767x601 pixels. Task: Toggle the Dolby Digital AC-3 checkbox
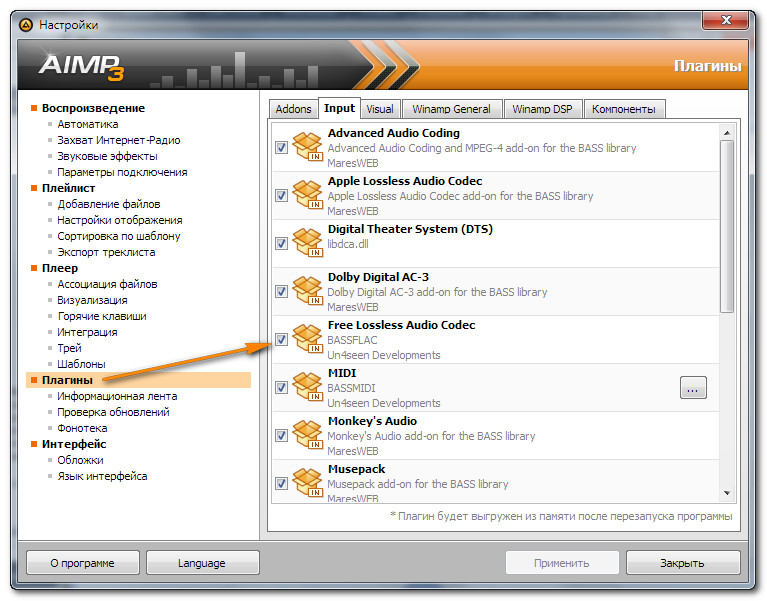pyautogui.click(x=281, y=291)
